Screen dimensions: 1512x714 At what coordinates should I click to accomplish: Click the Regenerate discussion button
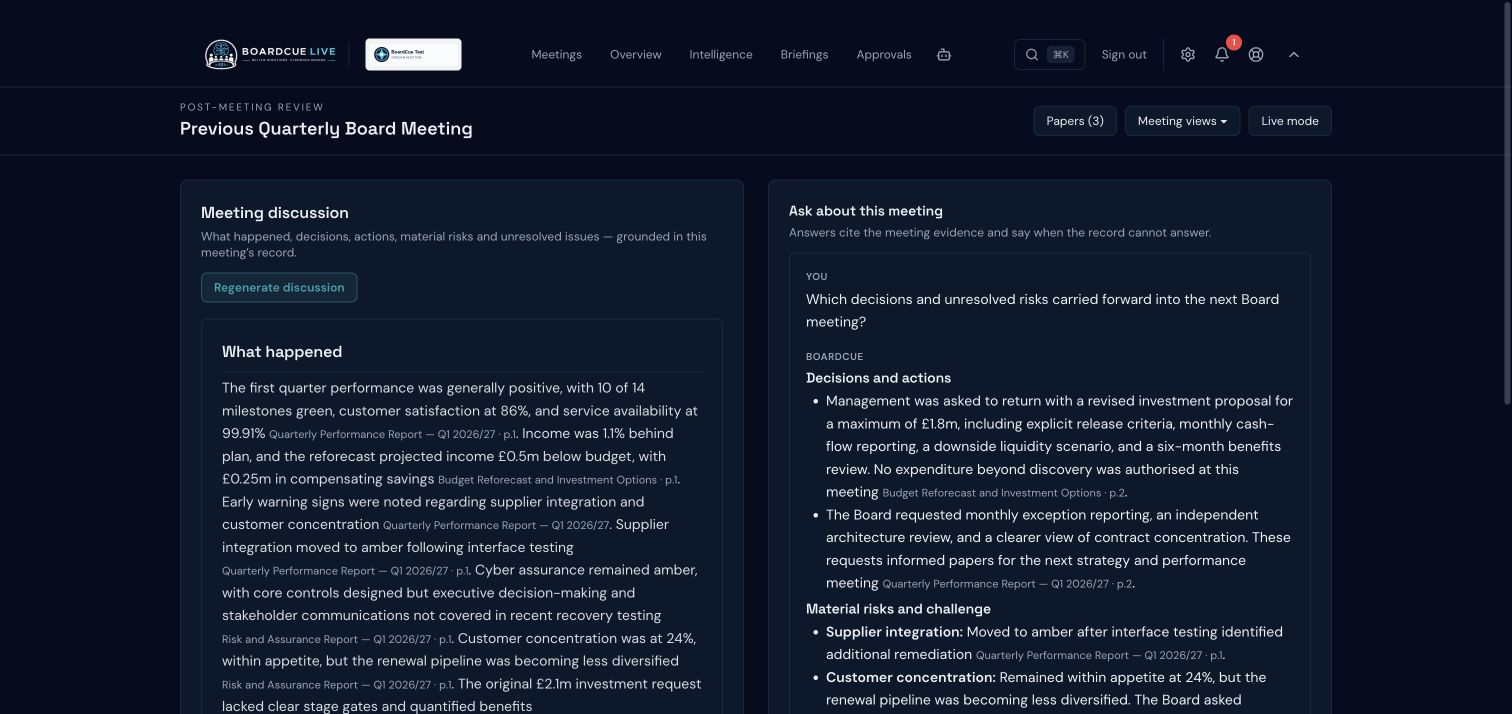279,288
